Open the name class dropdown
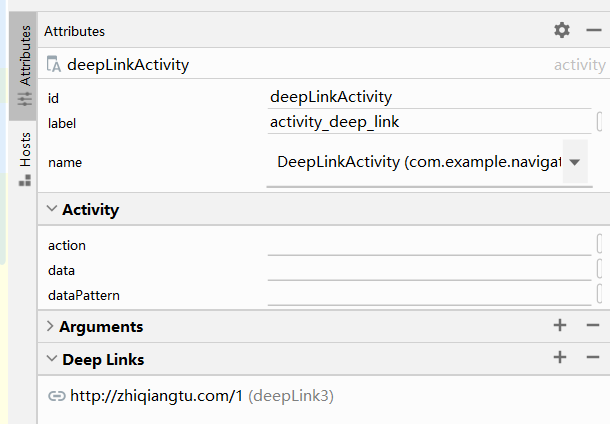 575,162
